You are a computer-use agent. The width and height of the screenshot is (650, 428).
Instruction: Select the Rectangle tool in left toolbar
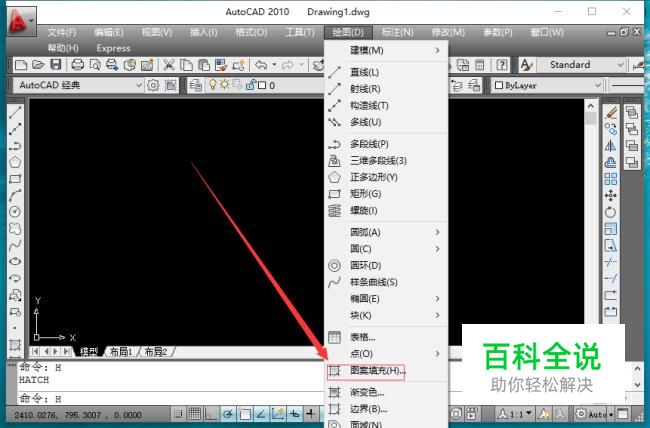(x=15, y=179)
